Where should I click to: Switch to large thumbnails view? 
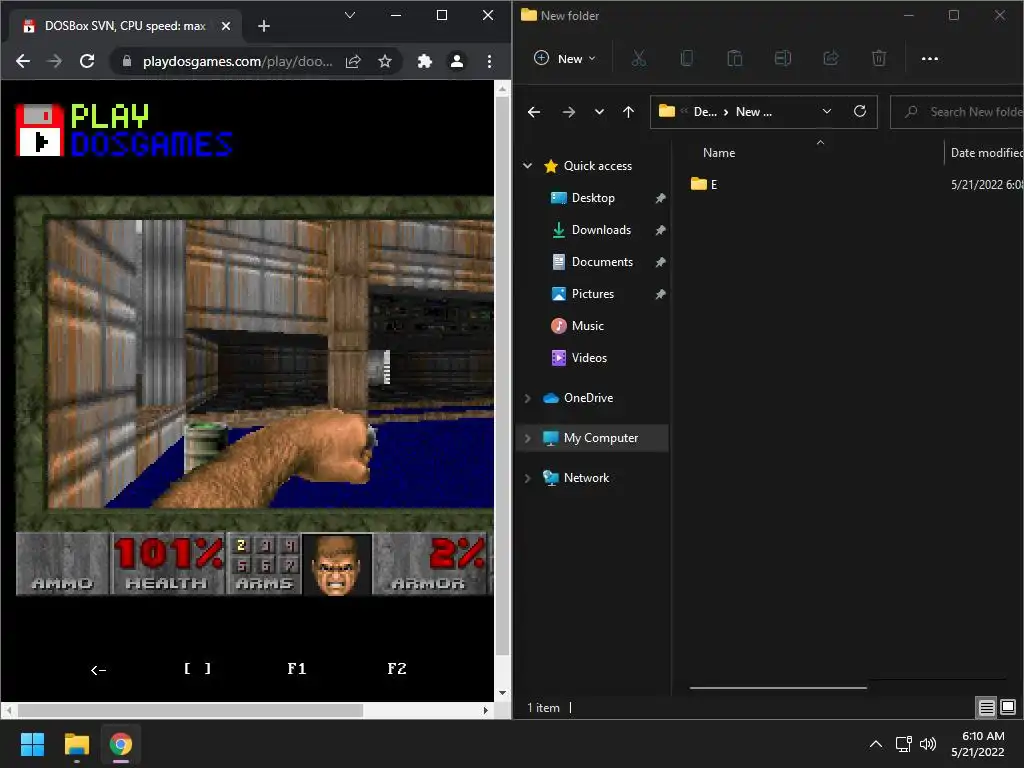click(x=1008, y=707)
